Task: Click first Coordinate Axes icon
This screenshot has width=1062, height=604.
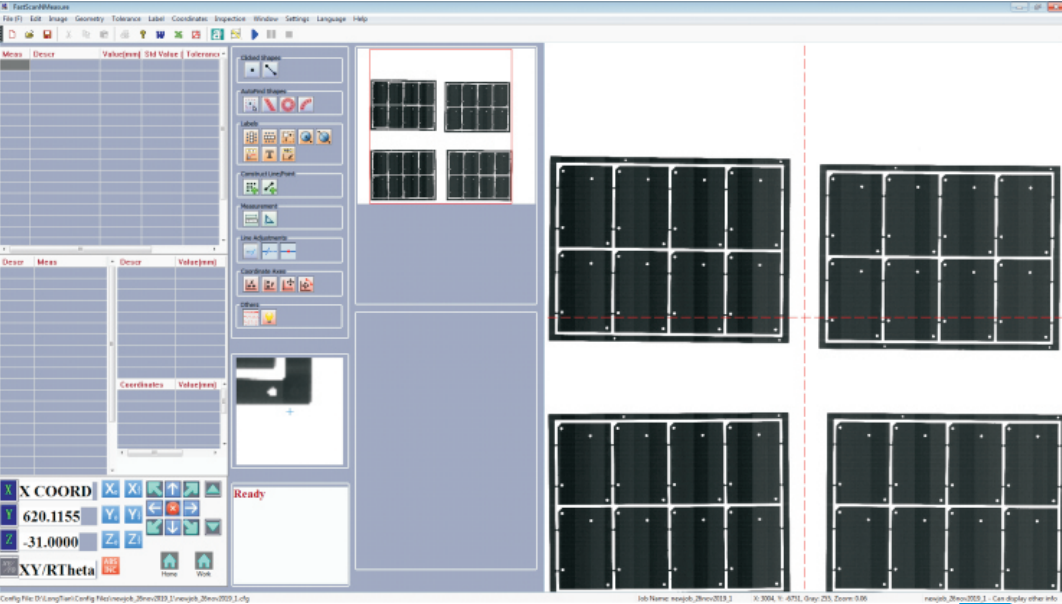Action: 251,284
